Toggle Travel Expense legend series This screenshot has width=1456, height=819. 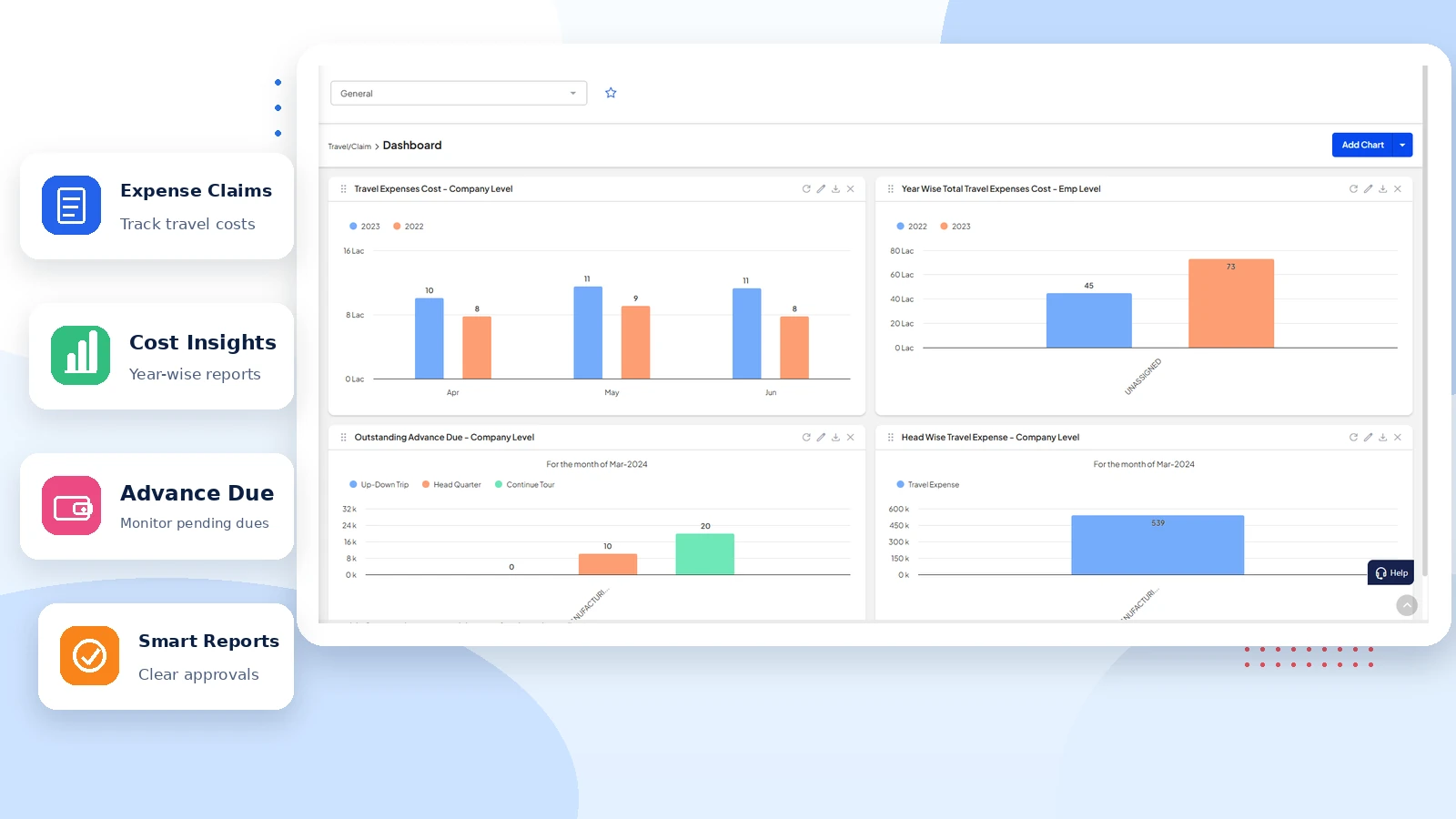(928, 485)
